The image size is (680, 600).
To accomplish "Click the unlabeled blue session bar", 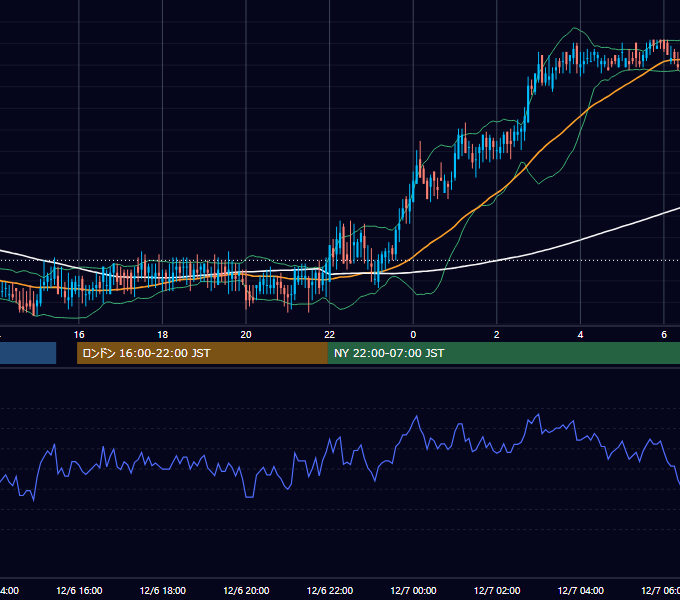I will pyautogui.click(x=28, y=353).
